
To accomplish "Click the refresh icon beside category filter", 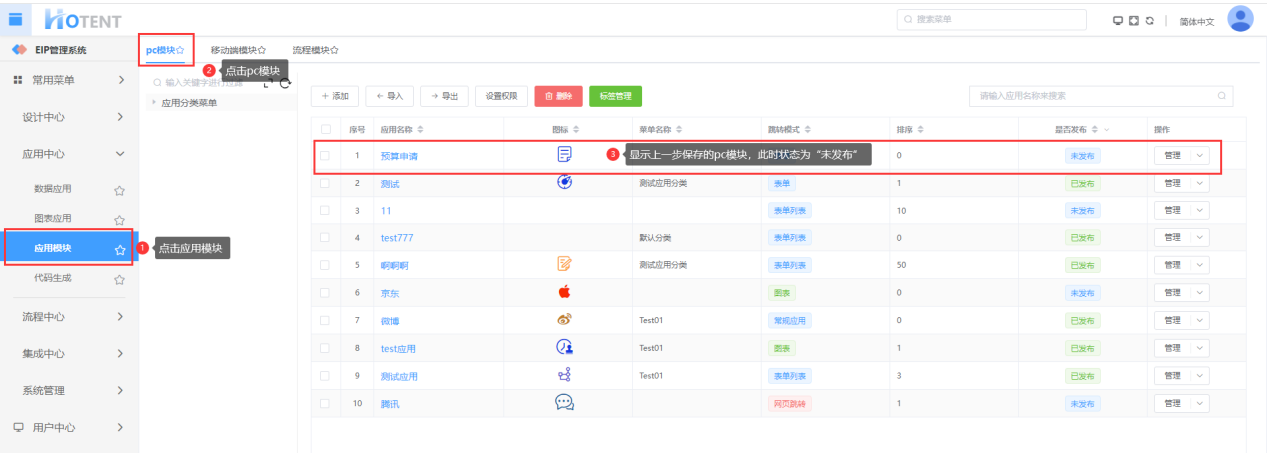I will click(285, 83).
